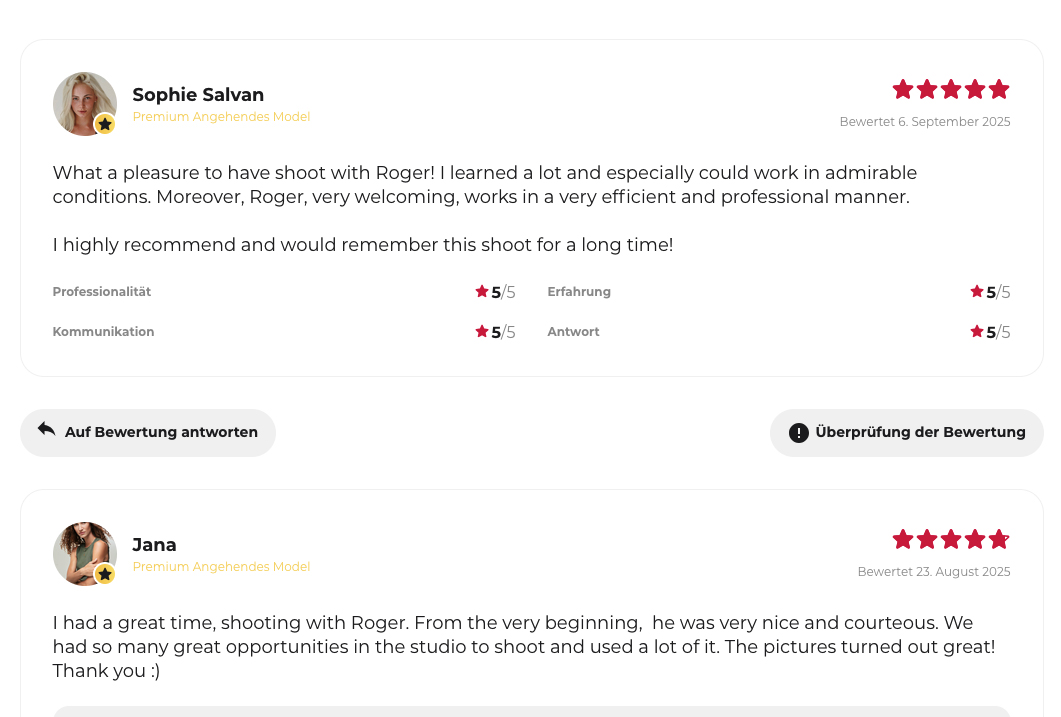This screenshot has width=1061, height=717.
Task: Open Sophie Salvan's profile name link
Action: (x=198, y=95)
